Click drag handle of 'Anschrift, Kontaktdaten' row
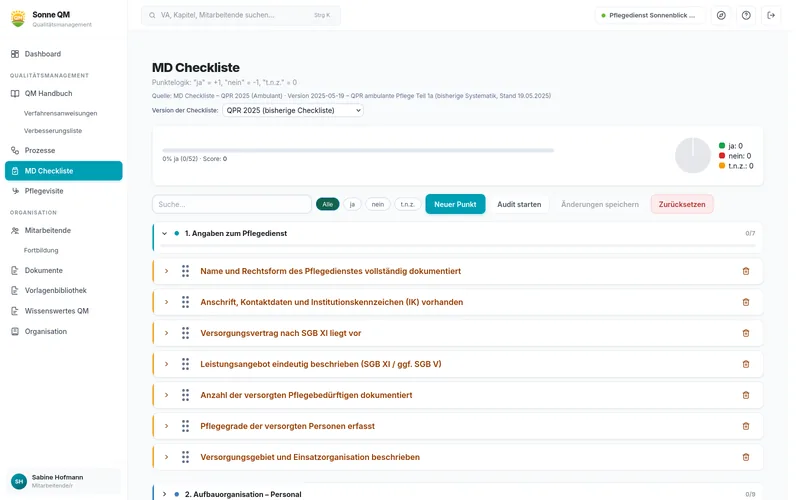 coord(185,302)
